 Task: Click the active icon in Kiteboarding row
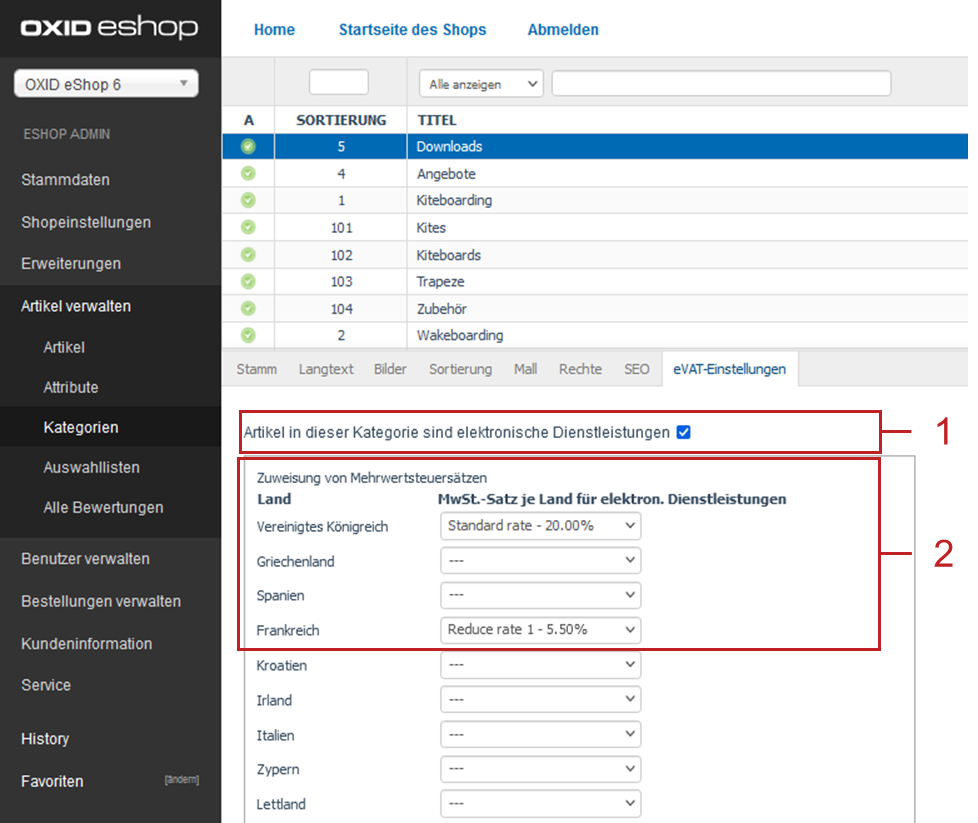click(248, 200)
